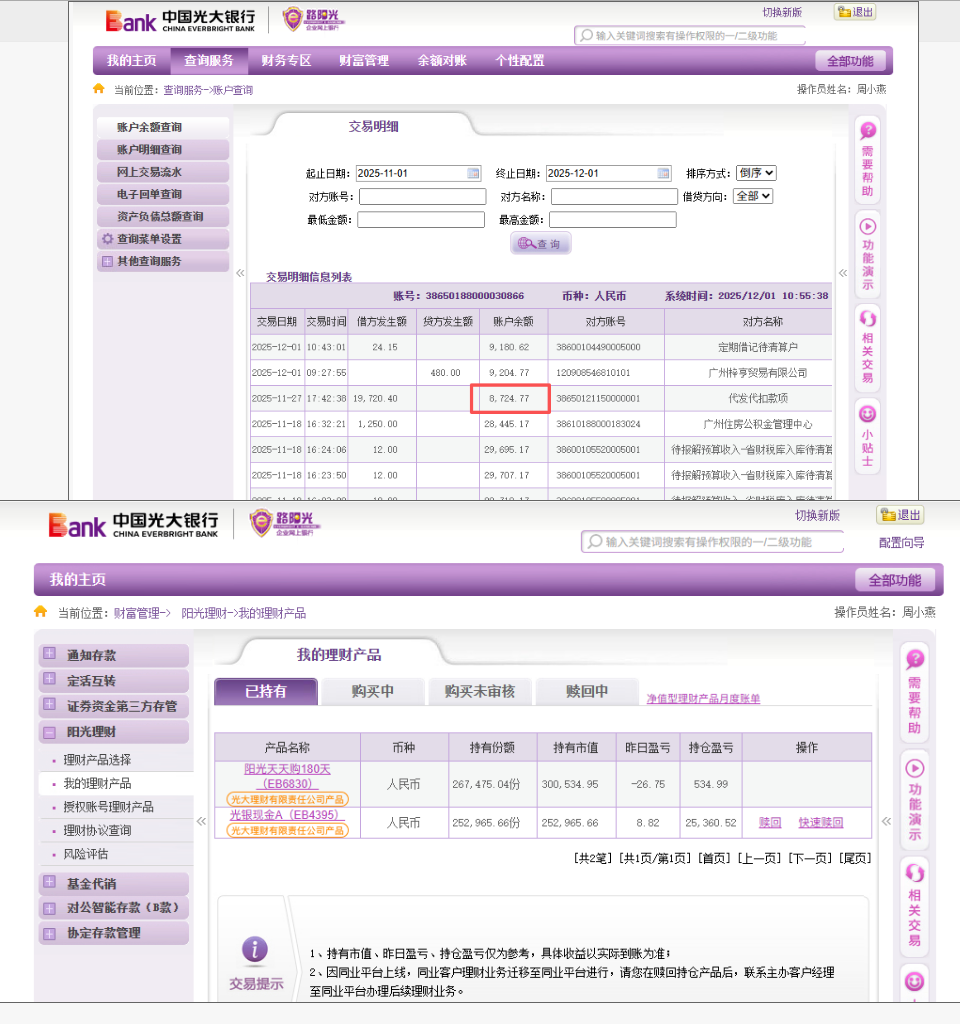Expand the 基金代销 sidebar section

point(48,883)
